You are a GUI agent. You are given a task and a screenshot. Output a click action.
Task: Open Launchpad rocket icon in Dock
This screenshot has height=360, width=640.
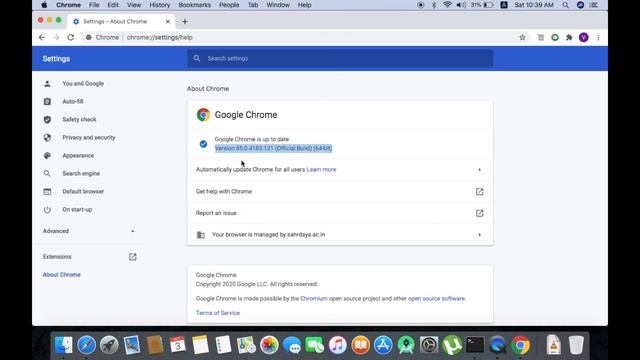[x=109, y=345]
